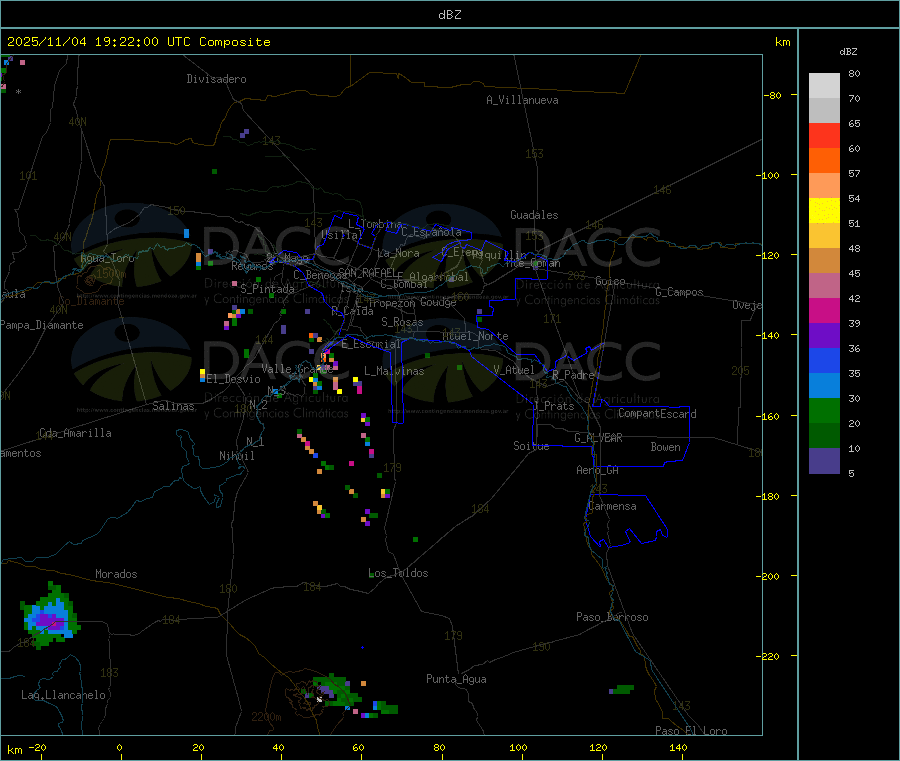This screenshot has width=900, height=761.
Task: Select the purple 10 dBZ legend swatch
Action: [x=824, y=461]
